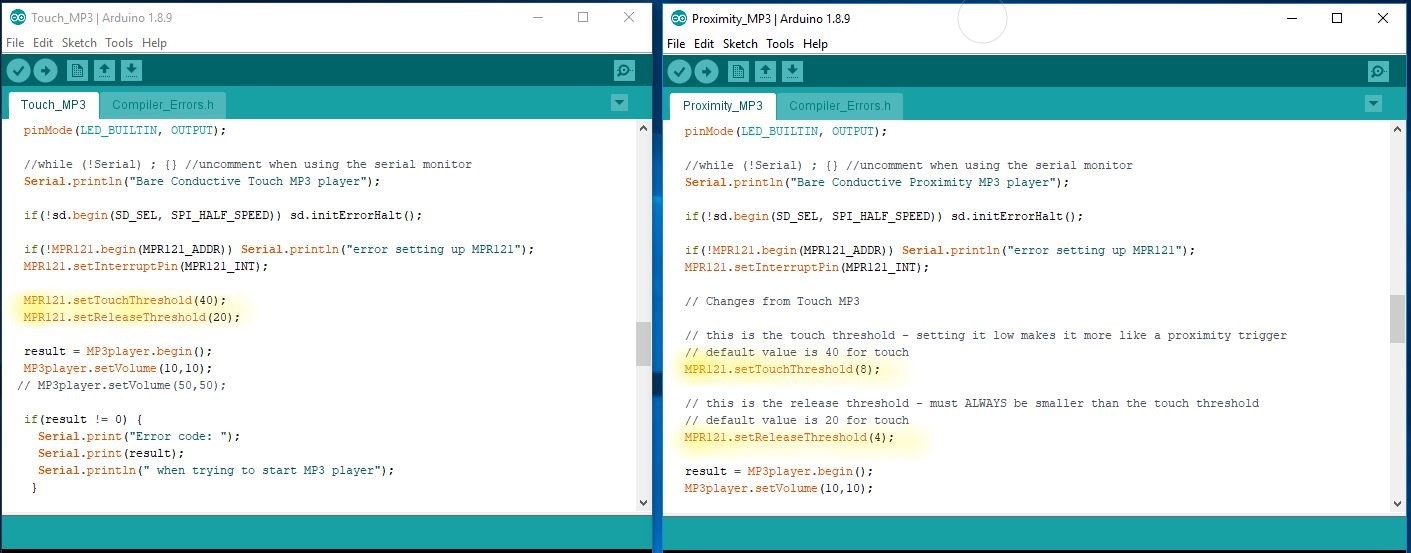Close the Touch_MP3 Arduino window
The height and width of the screenshot is (553, 1411).
pyautogui.click(x=628, y=17)
